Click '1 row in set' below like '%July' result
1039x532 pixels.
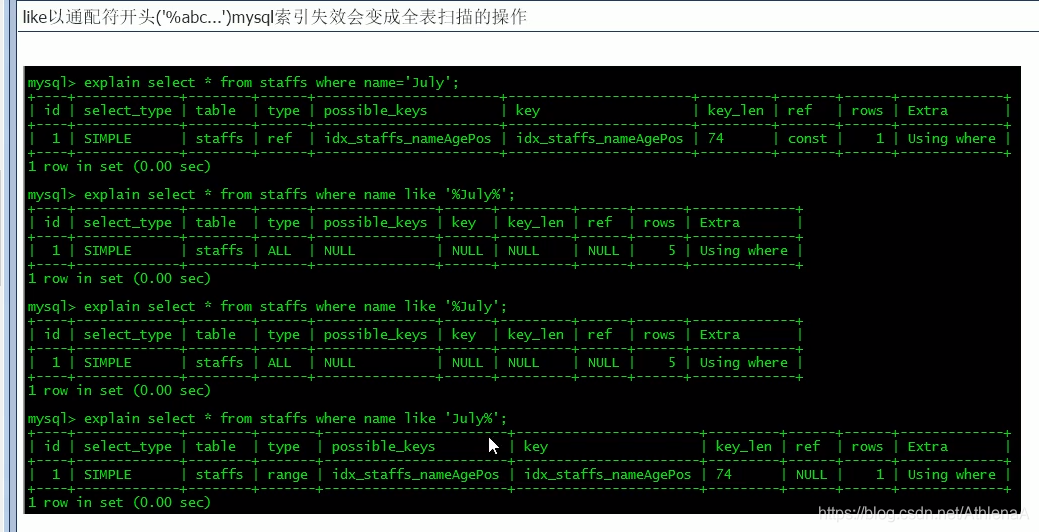119,391
